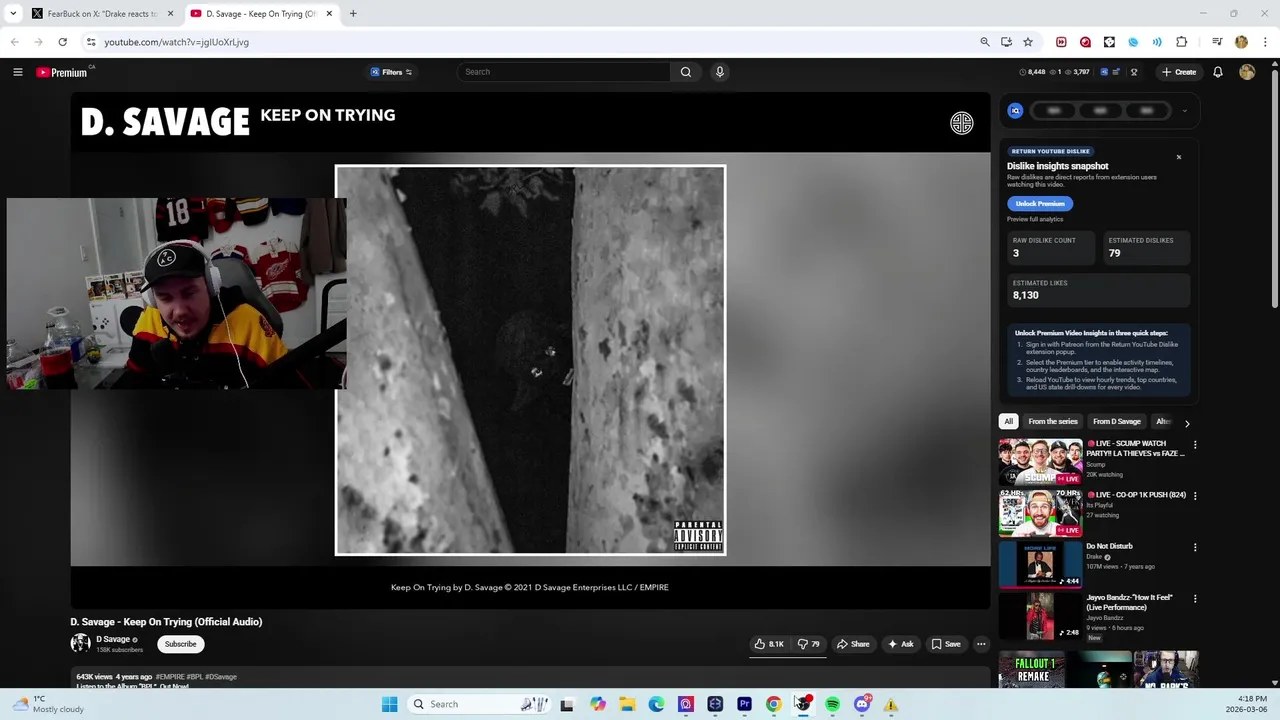The width and height of the screenshot is (1280, 720).
Task: Open Premiere Pro from the taskbar
Action: (744, 704)
